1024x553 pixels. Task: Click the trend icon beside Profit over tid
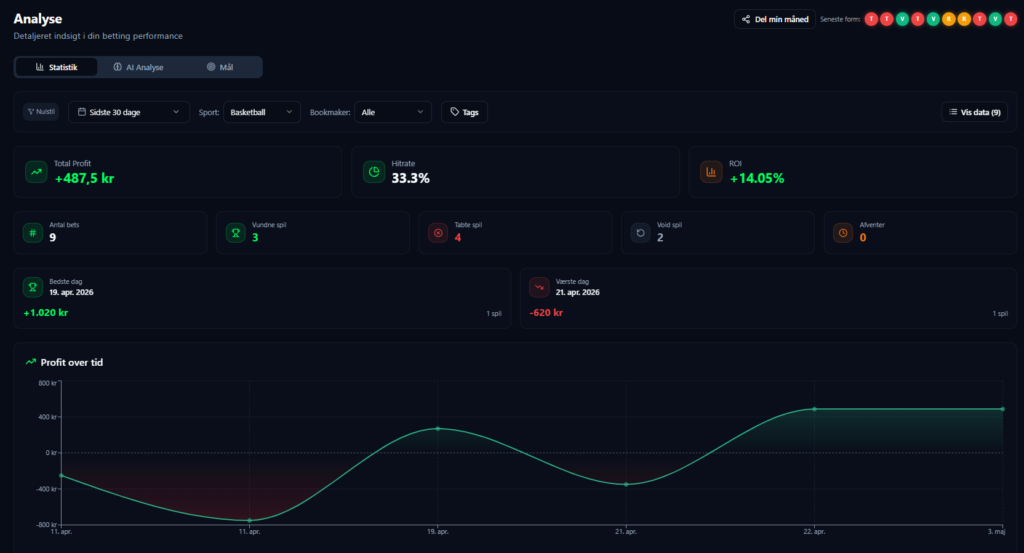click(31, 362)
